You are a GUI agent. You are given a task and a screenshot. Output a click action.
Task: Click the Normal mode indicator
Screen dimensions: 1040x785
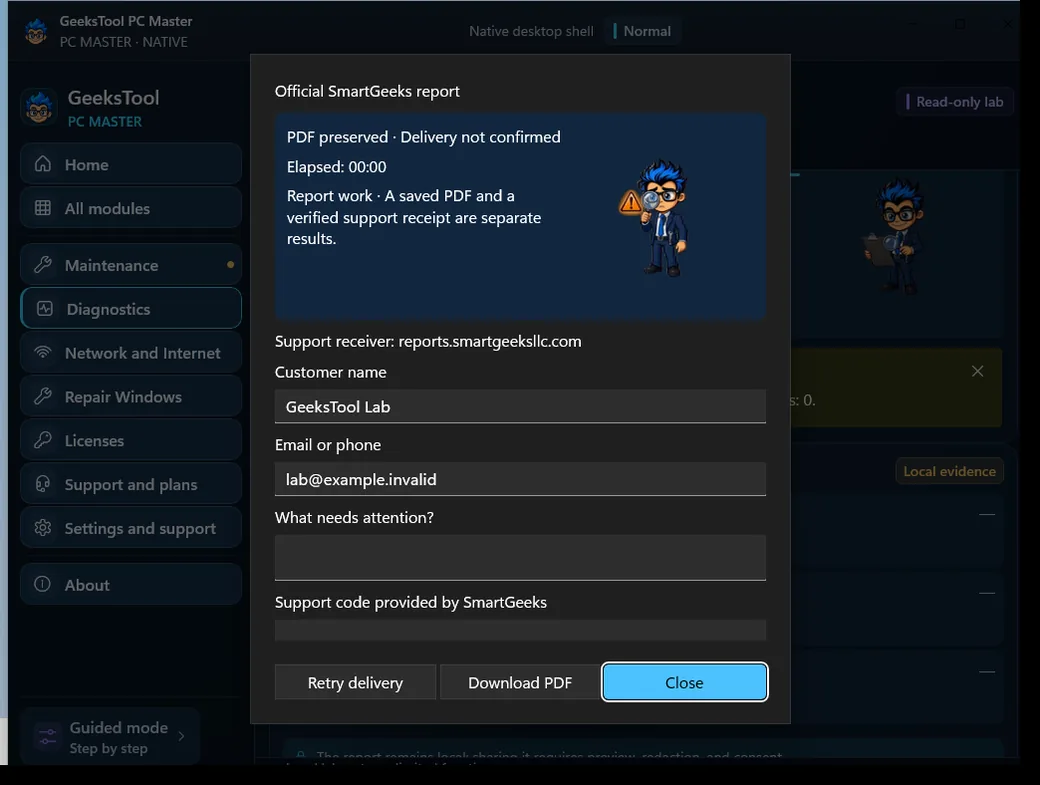point(642,31)
